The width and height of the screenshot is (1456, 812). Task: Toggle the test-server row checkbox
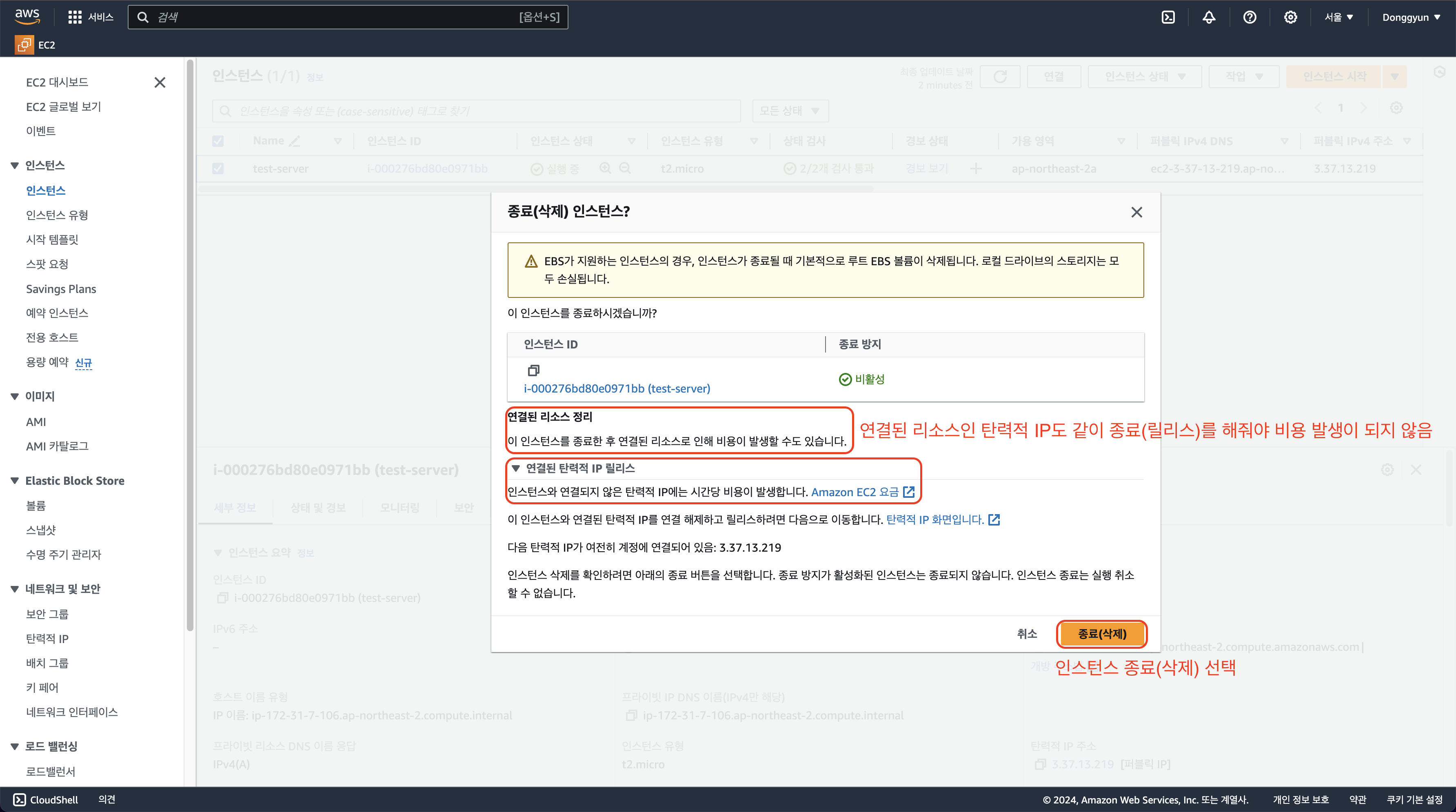218,169
